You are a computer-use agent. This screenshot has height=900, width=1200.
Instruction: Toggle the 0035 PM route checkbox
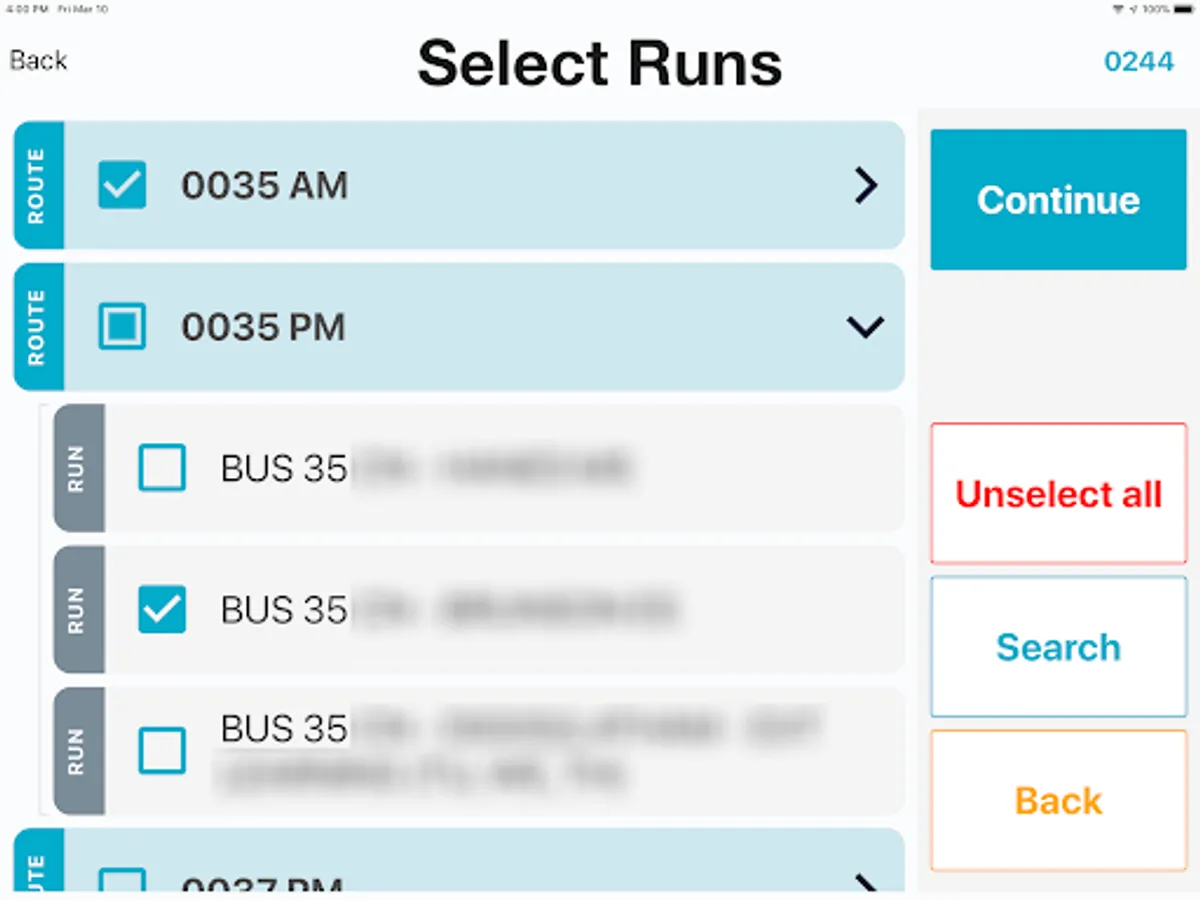click(122, 327)
